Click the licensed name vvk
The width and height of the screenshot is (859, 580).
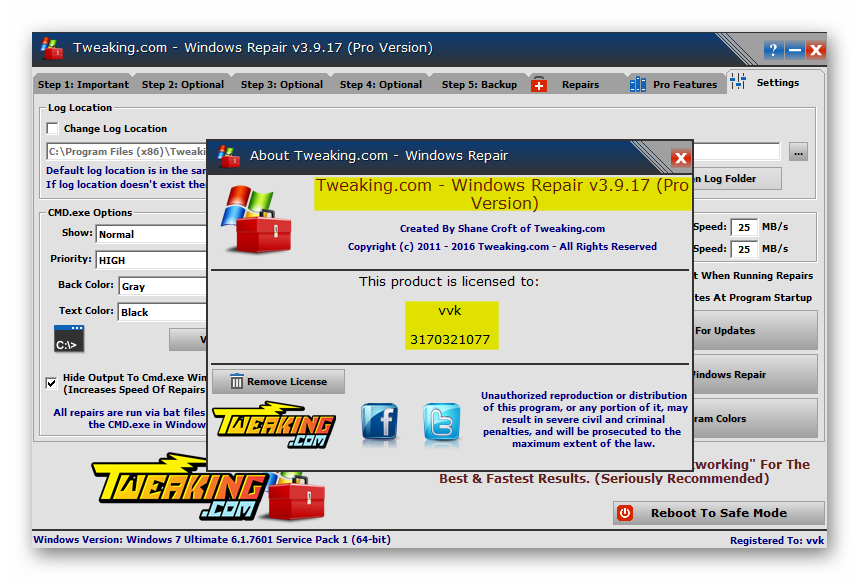point(450,311)
